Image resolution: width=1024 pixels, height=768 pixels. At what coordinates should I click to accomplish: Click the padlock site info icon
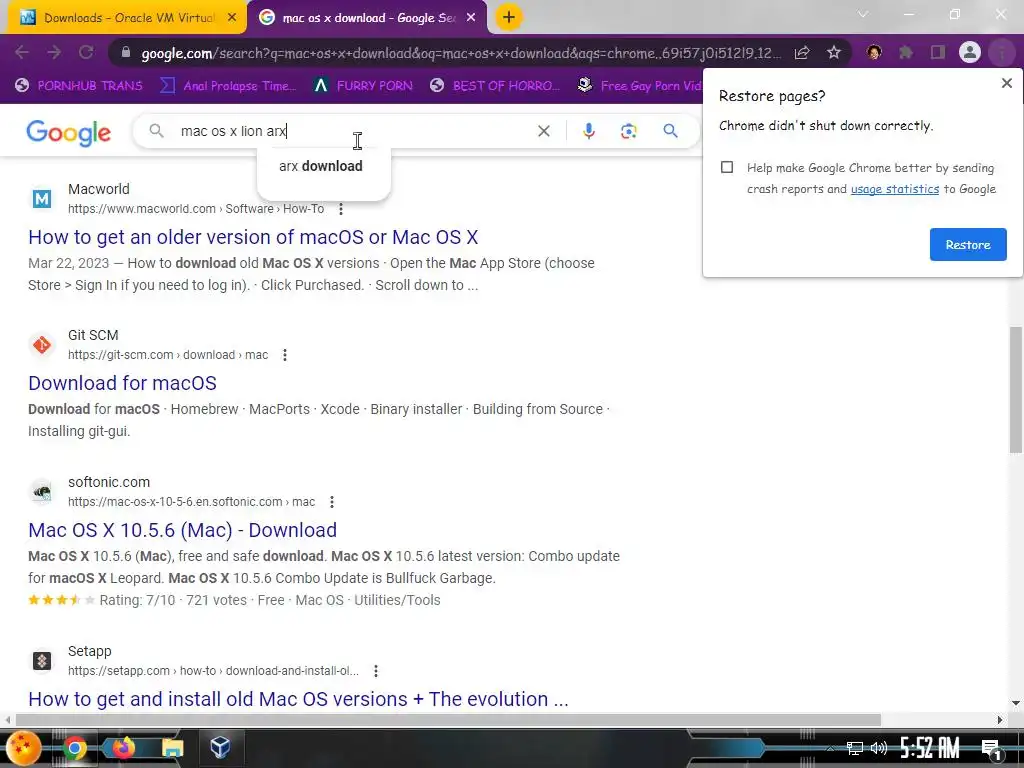pyautogui.click(x=126, y=53)
